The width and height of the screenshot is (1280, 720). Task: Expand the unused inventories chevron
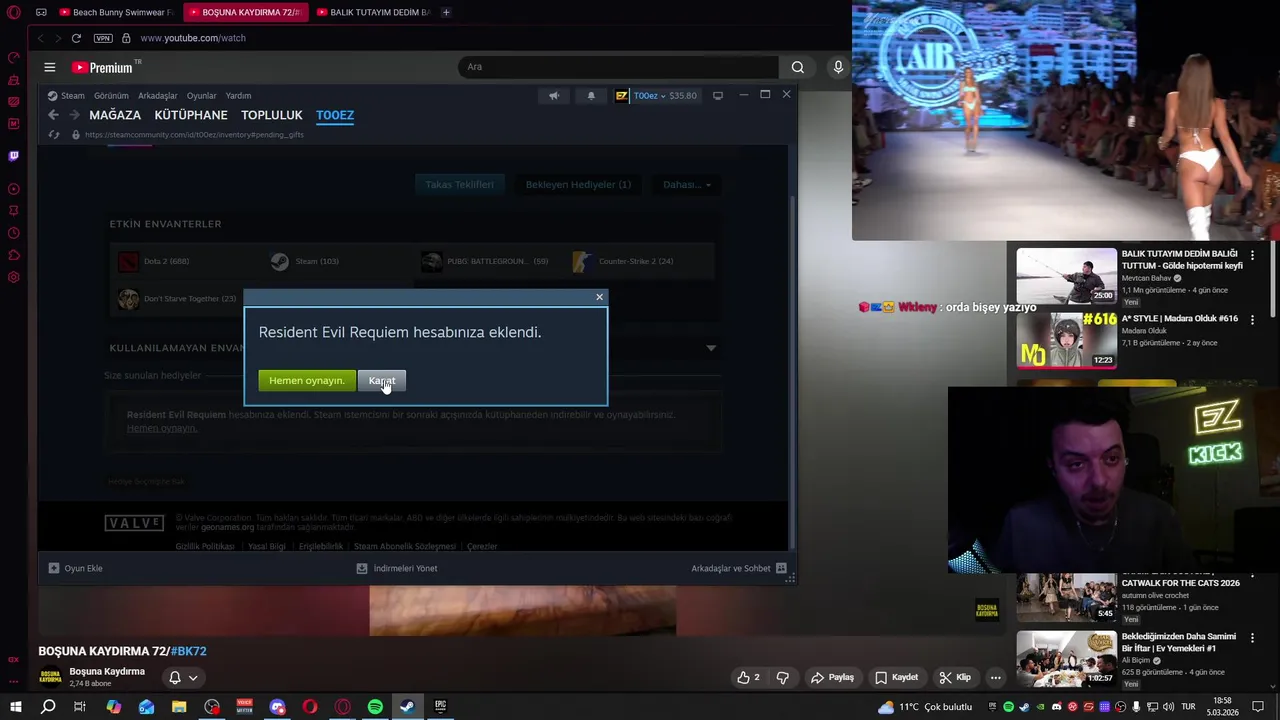click(x=711, y=348)
